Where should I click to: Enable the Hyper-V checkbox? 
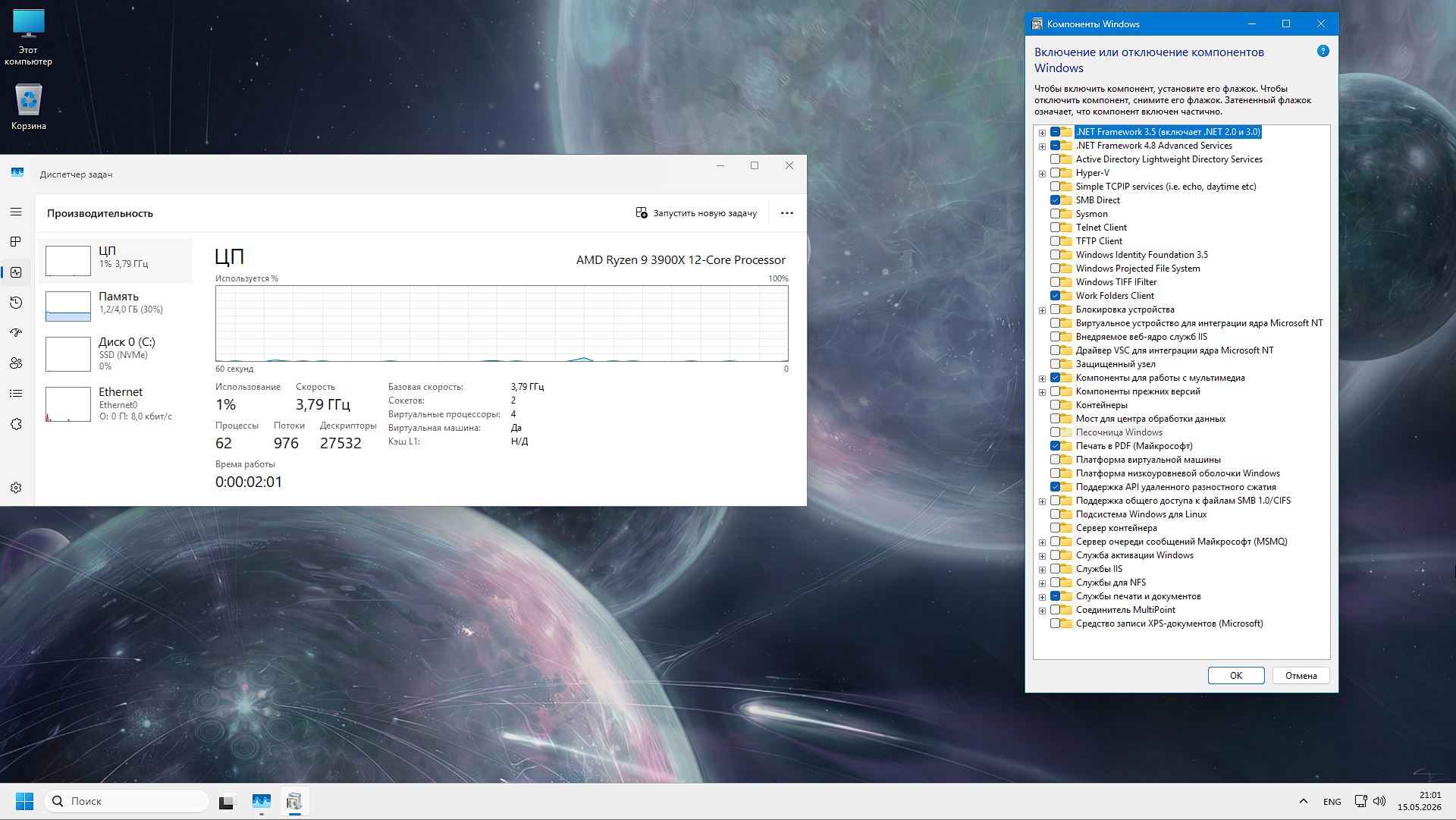tap(1055, 173)
